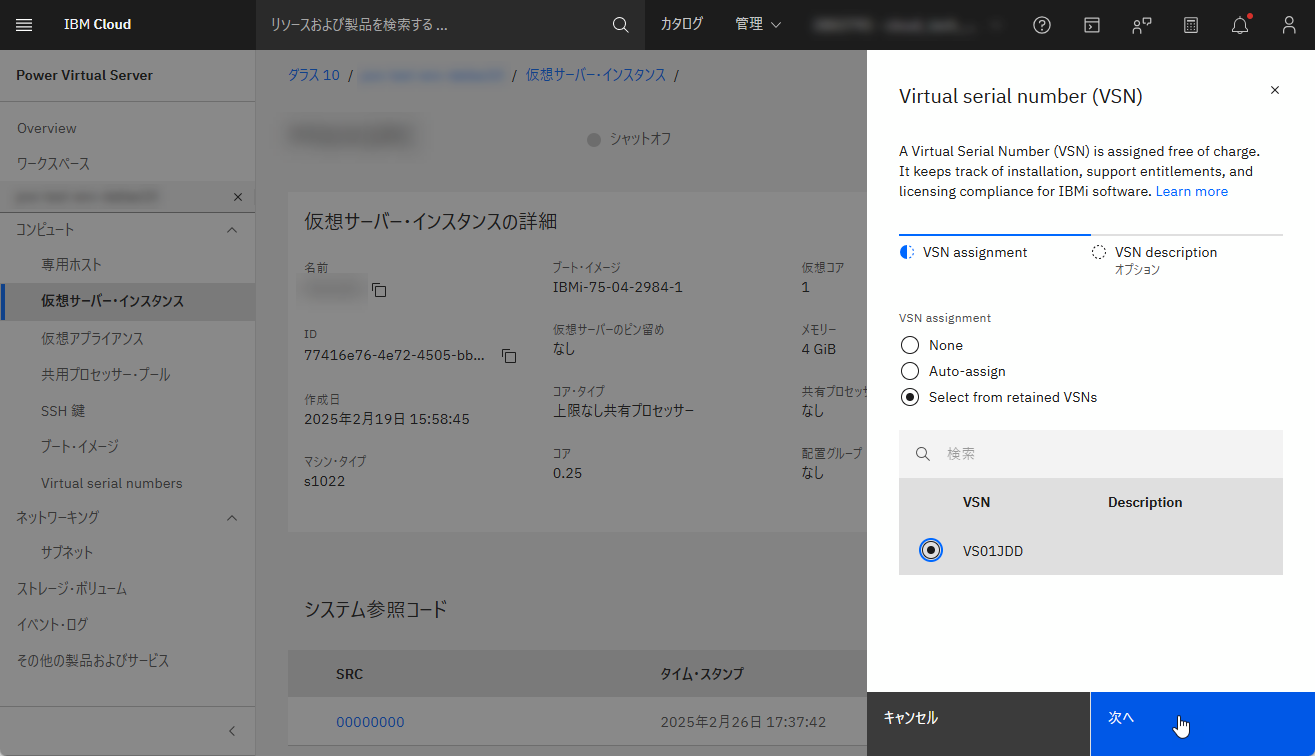This screenshot has width=1315, height=756.
Task: Focus the VSN 検索 search field
Action: coord(1091,454)
